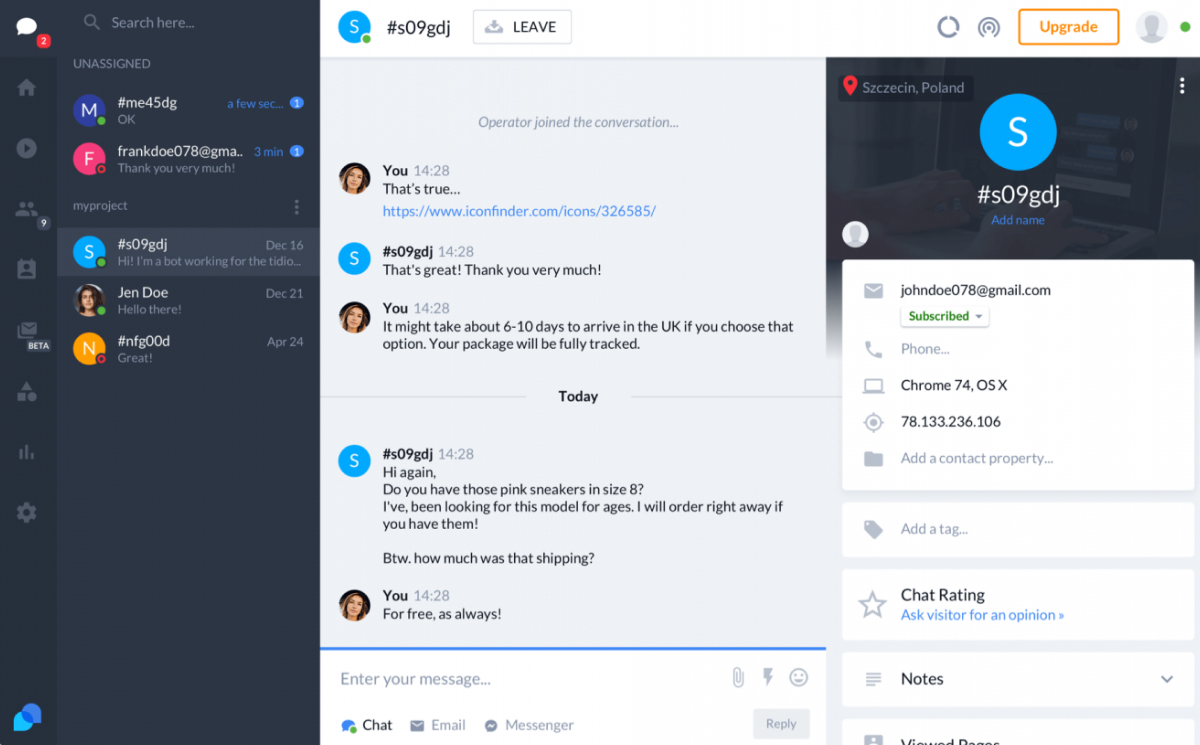
Task: Click the Upgrade button
Action: click(1068, 27)
